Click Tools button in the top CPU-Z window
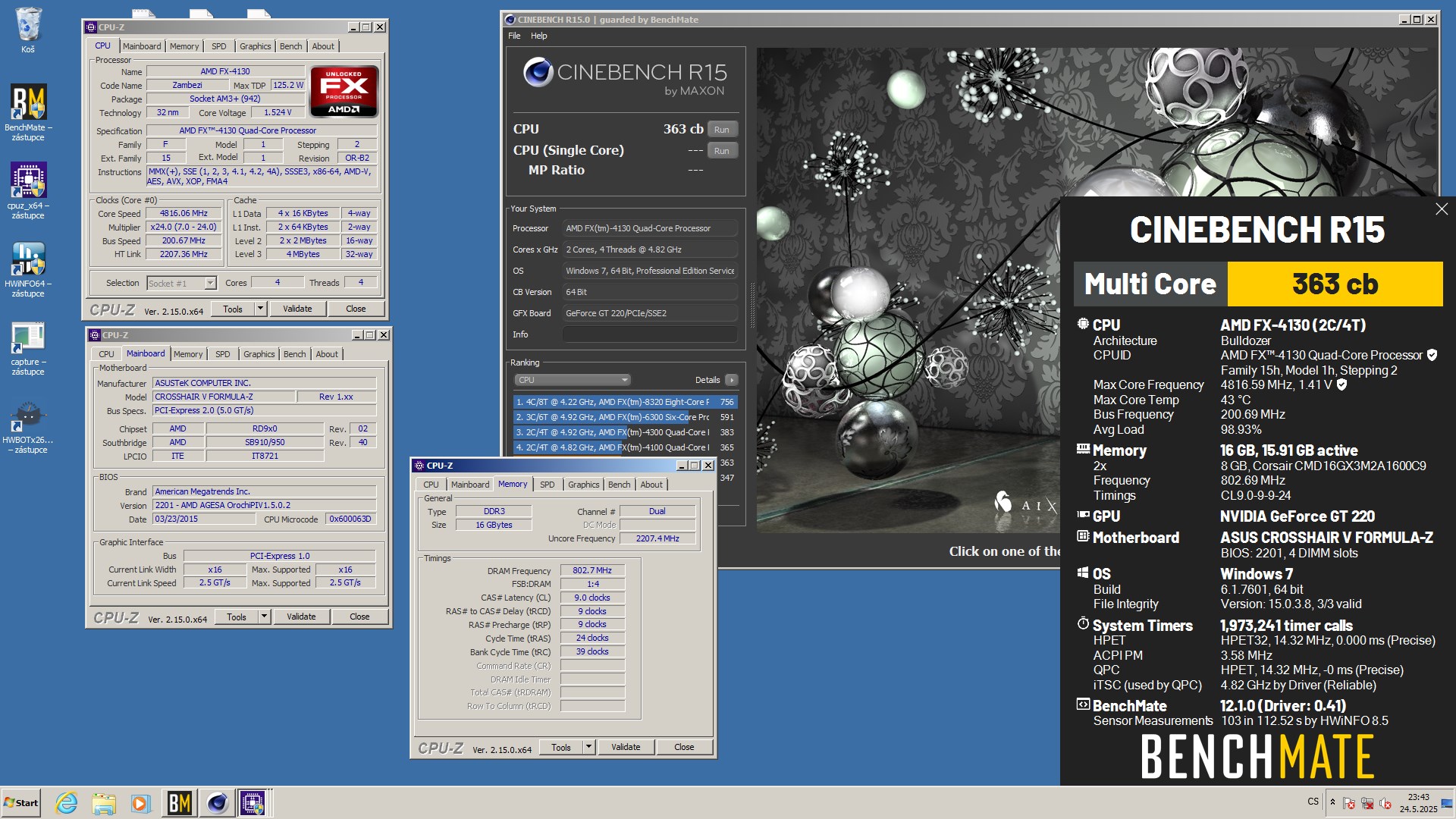The width and height of the screenshot is (1456, 819). [233, 309]
